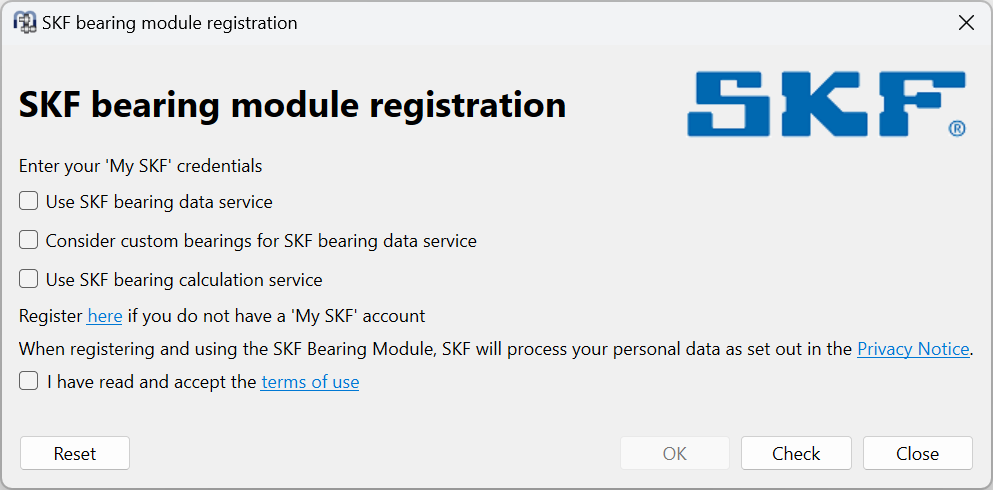
Task: Tick the 'I have read and accept' checkbox
Action: (x=29, y=380)
